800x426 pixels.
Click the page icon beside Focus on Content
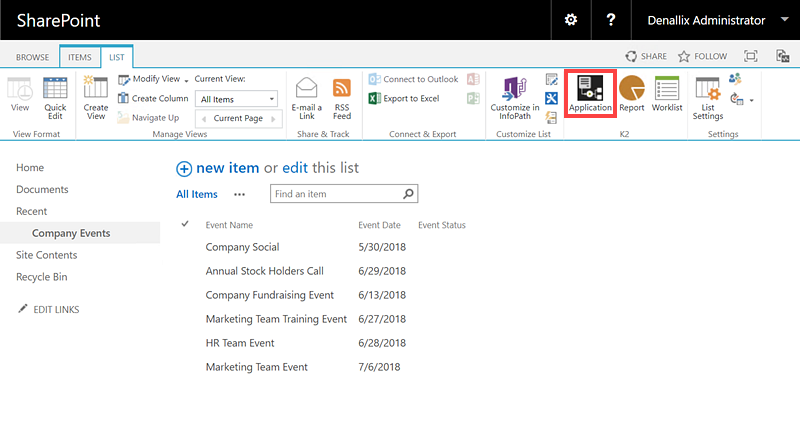coord(782,56)
